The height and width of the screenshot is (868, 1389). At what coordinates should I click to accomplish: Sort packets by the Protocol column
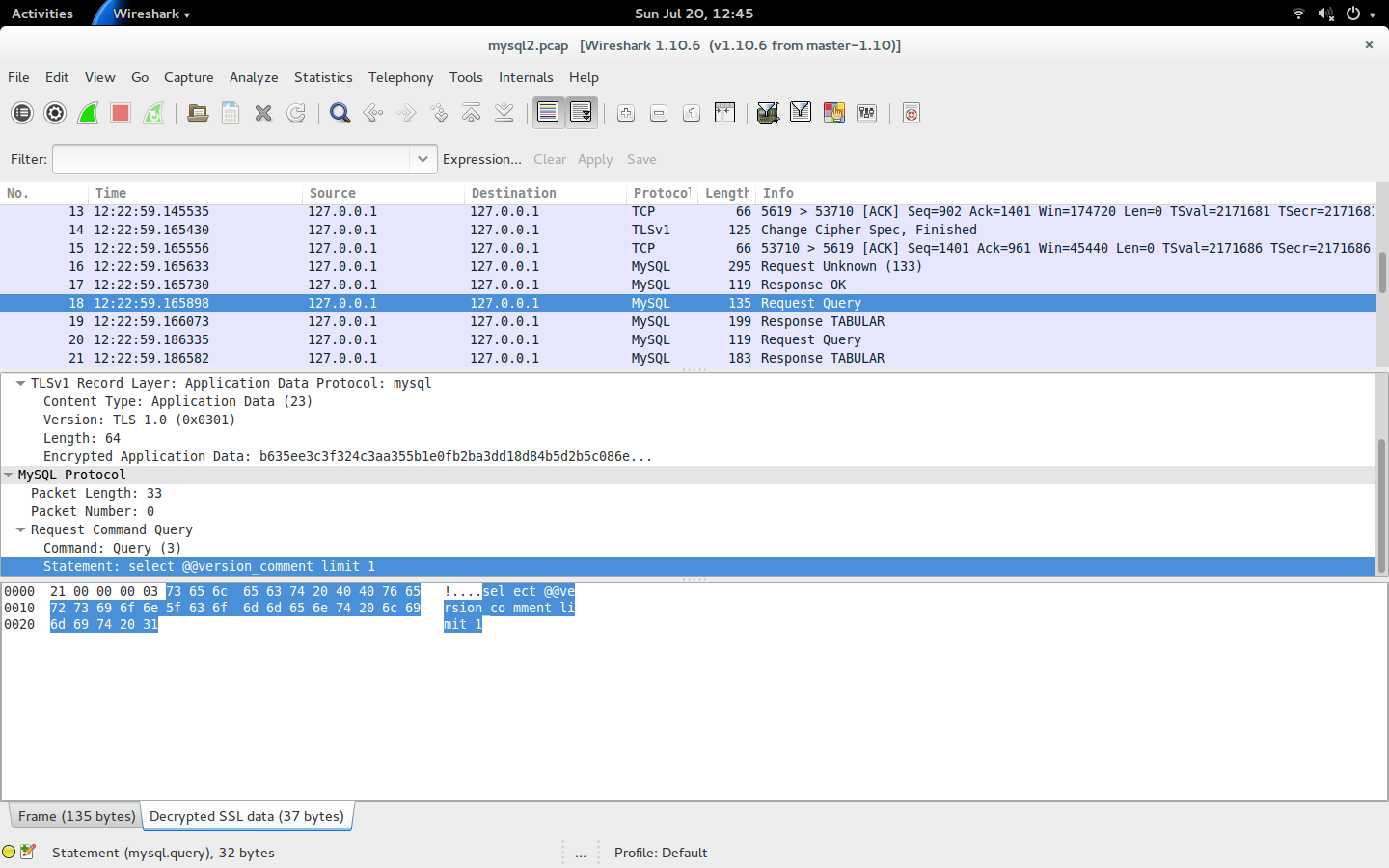point(662,193)
